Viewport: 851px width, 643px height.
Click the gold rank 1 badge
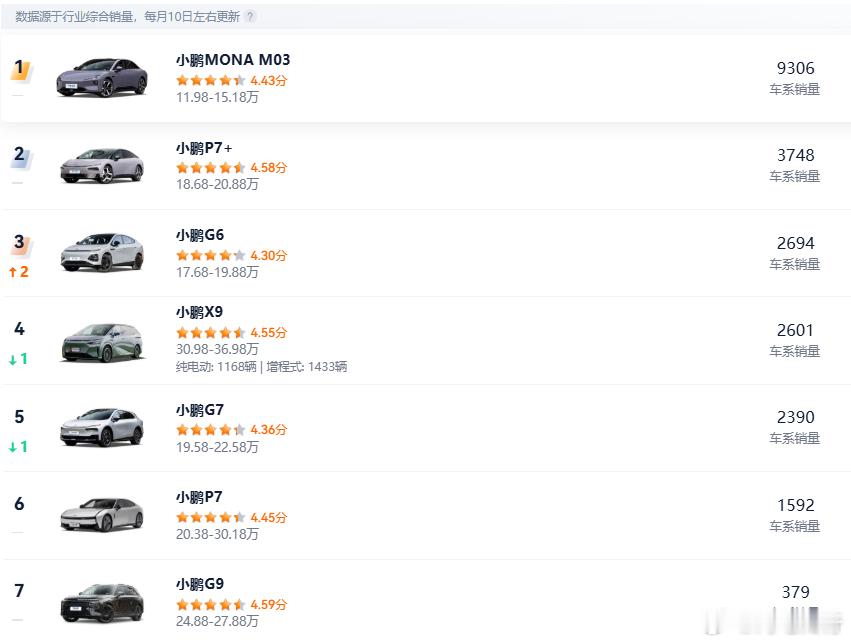click(20, 69)
